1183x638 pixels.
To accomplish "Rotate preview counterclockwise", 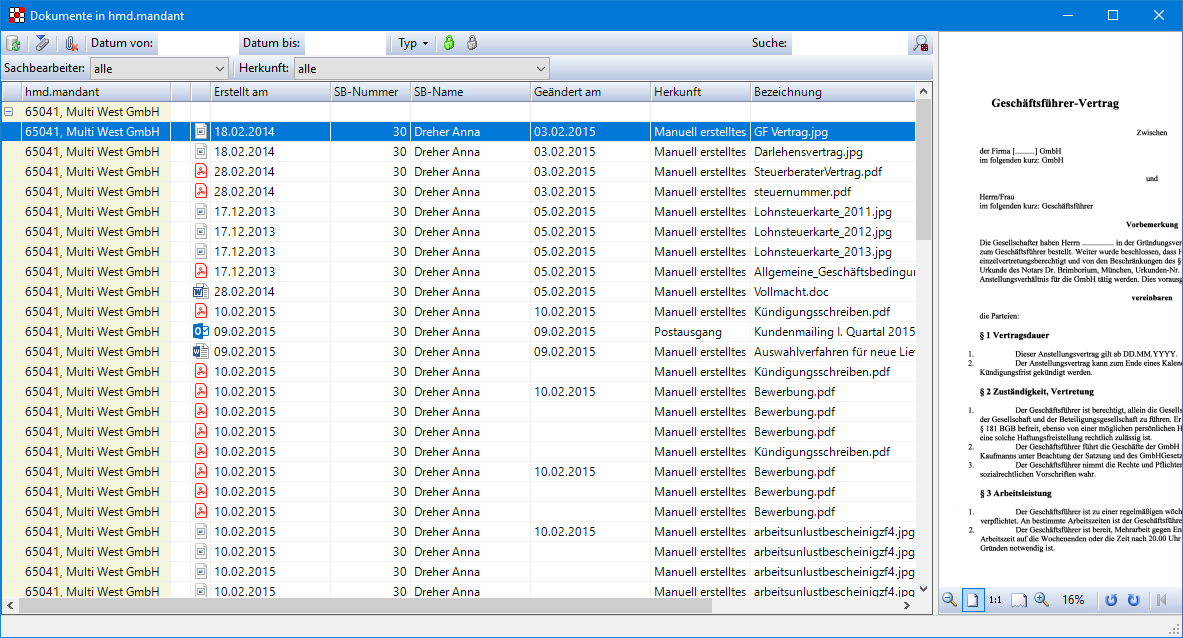I will tap(1110, 600).
